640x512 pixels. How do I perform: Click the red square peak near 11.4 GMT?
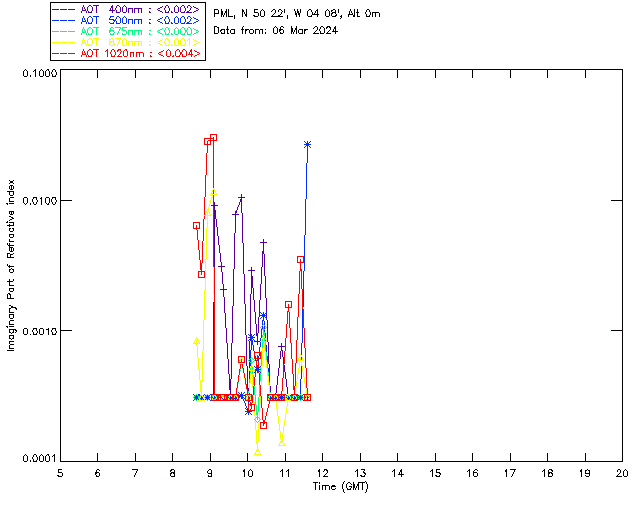coord(300,260)
